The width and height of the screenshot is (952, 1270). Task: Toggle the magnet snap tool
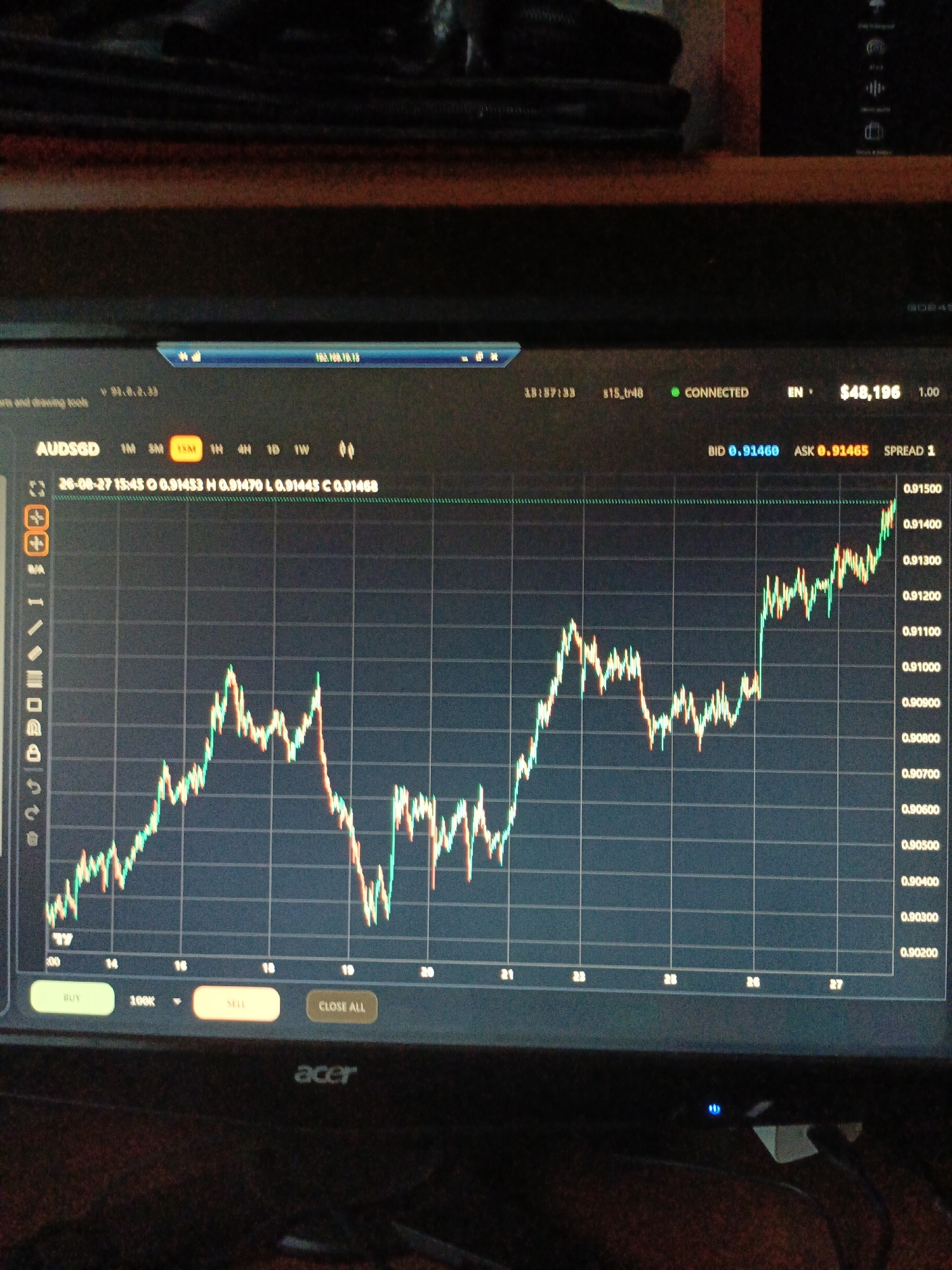34,728
